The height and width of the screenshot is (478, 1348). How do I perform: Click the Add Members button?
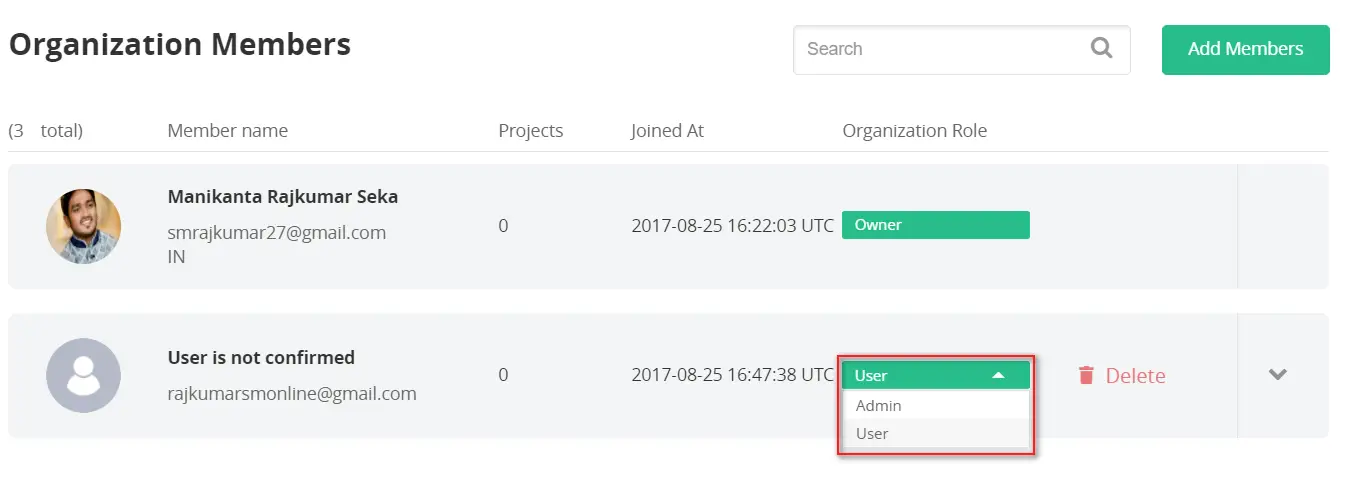click(1245, 49)
